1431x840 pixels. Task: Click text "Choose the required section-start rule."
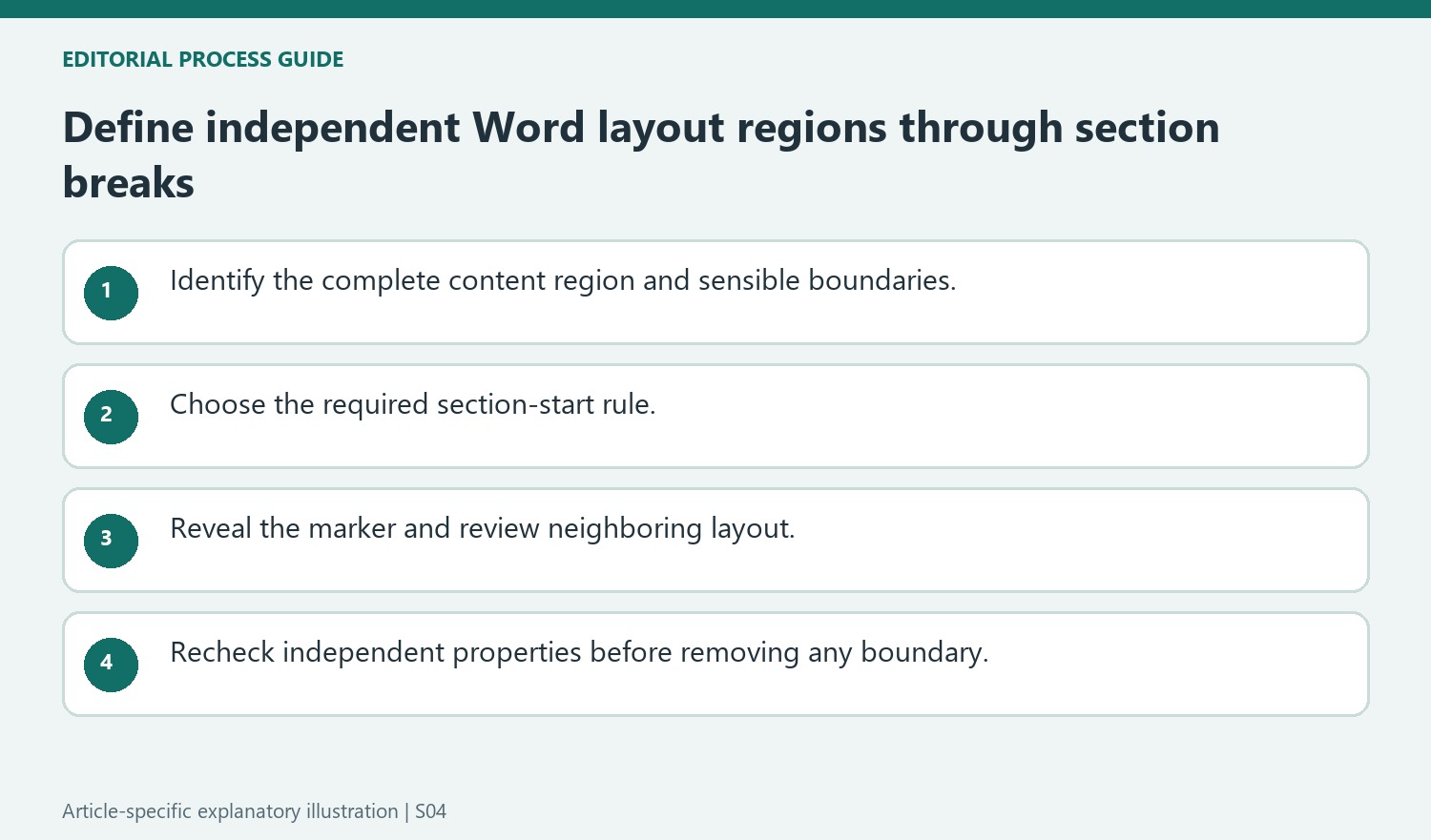pos(413,404)
